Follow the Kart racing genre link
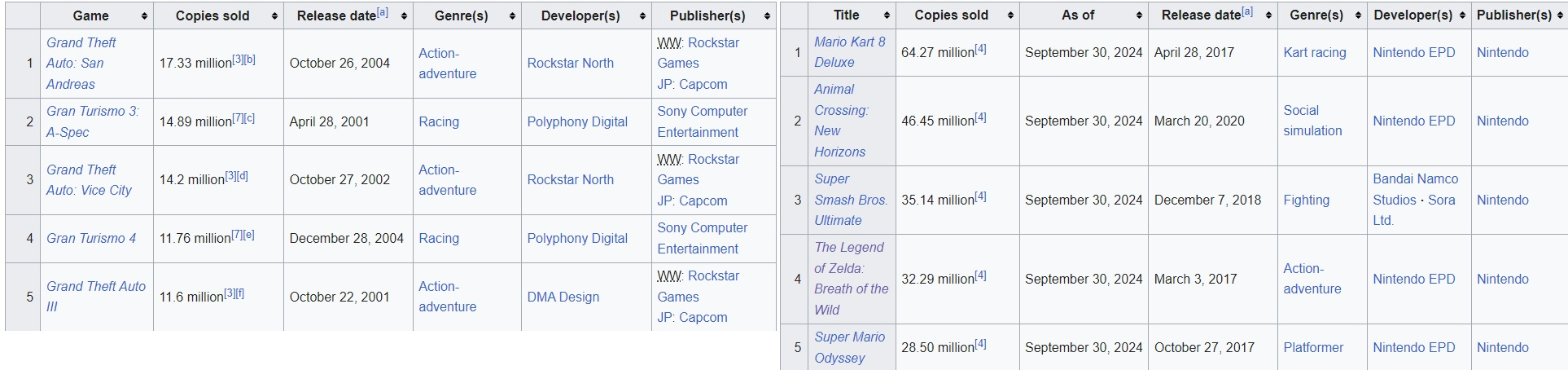This screenshot has height=370, width=1568. tap(1315, 52)
